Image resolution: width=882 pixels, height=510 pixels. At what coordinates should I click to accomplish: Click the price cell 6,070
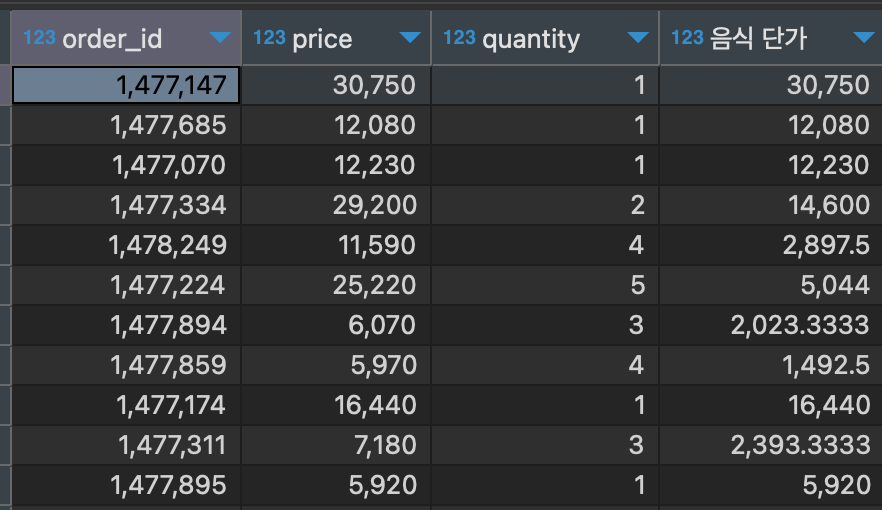click(x=336, y=324)
